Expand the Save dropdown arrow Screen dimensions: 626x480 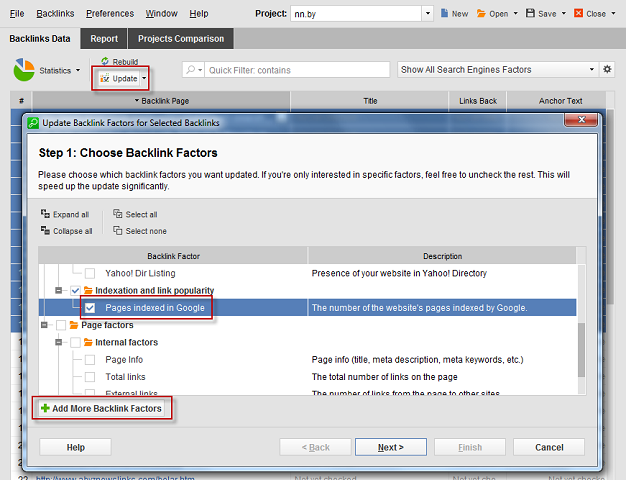[564, 14]
